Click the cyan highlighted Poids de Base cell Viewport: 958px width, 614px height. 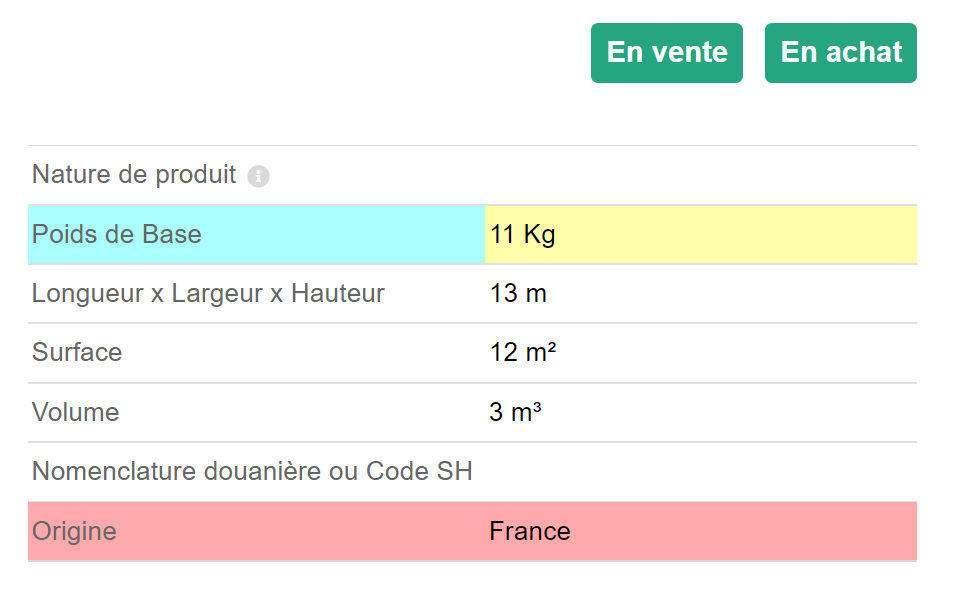pos(257,235)
